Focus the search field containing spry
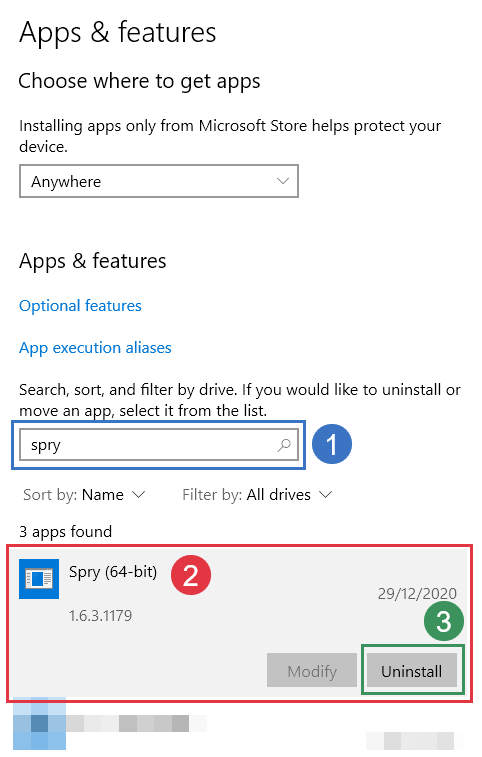This screenshot has width=482, height=757. click(159, 445)
